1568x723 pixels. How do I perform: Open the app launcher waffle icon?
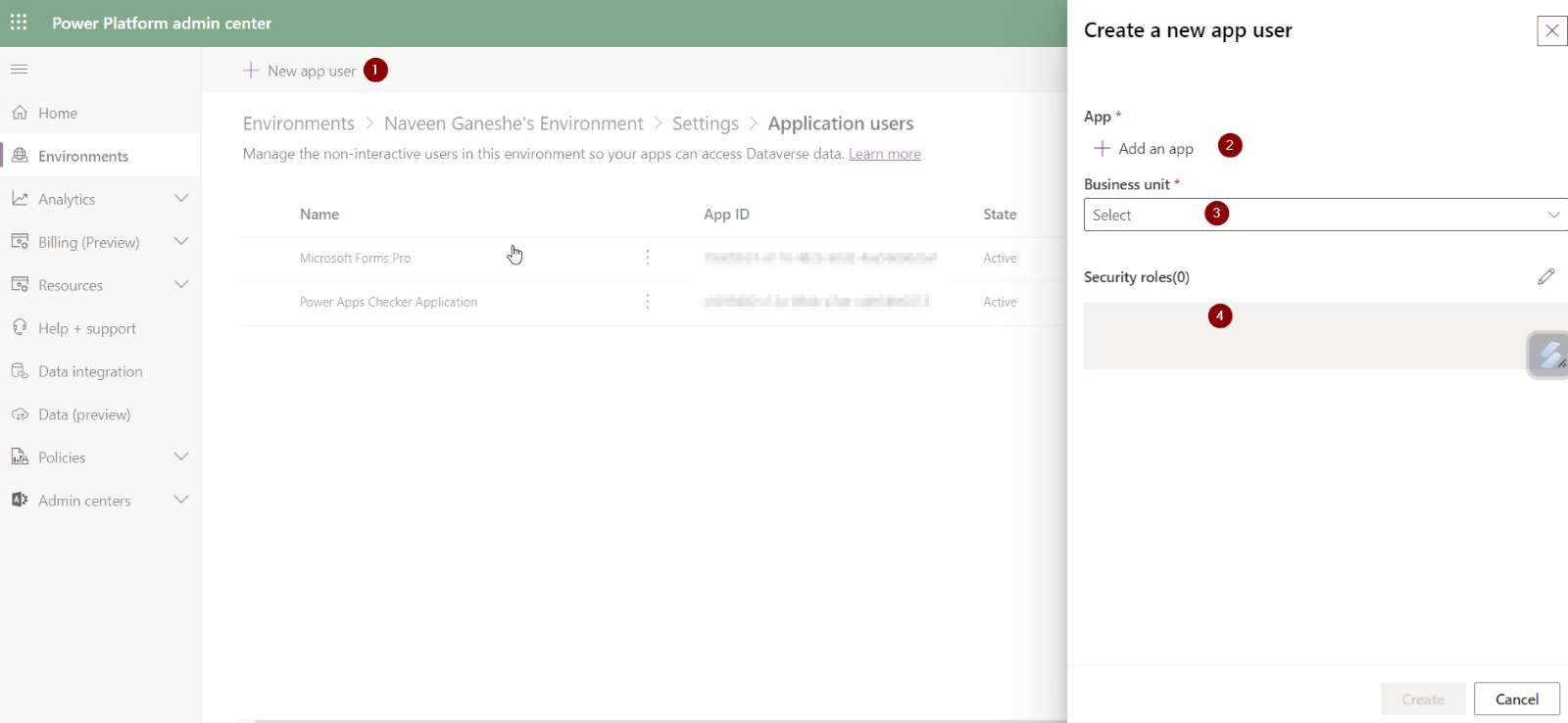19,22
